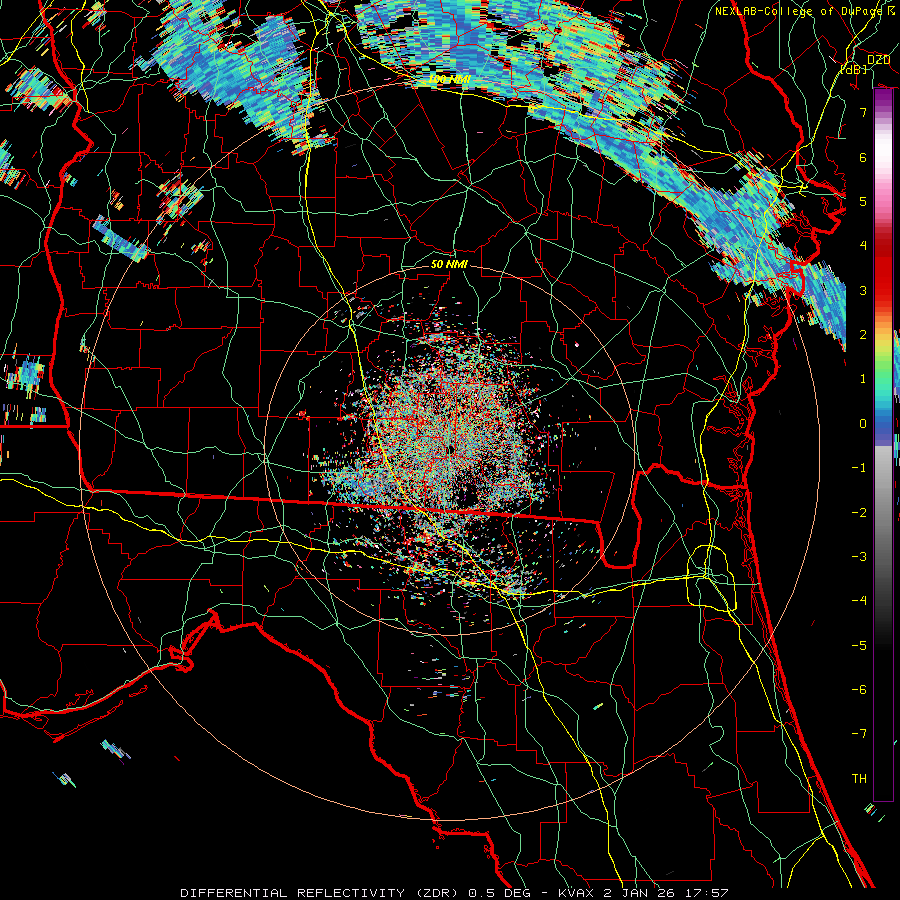The height and width of the screenshot is (900, 900).
Task: Click the "6" value on the color scale
Action: point(863,157)
